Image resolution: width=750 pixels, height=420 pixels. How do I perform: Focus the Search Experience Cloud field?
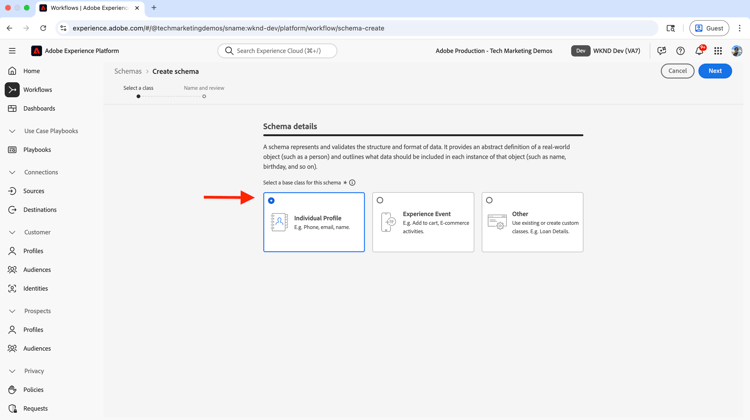(x=277, y=51)
